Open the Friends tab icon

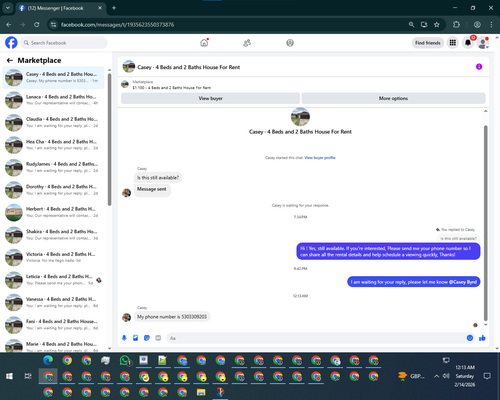click(247, 43)
